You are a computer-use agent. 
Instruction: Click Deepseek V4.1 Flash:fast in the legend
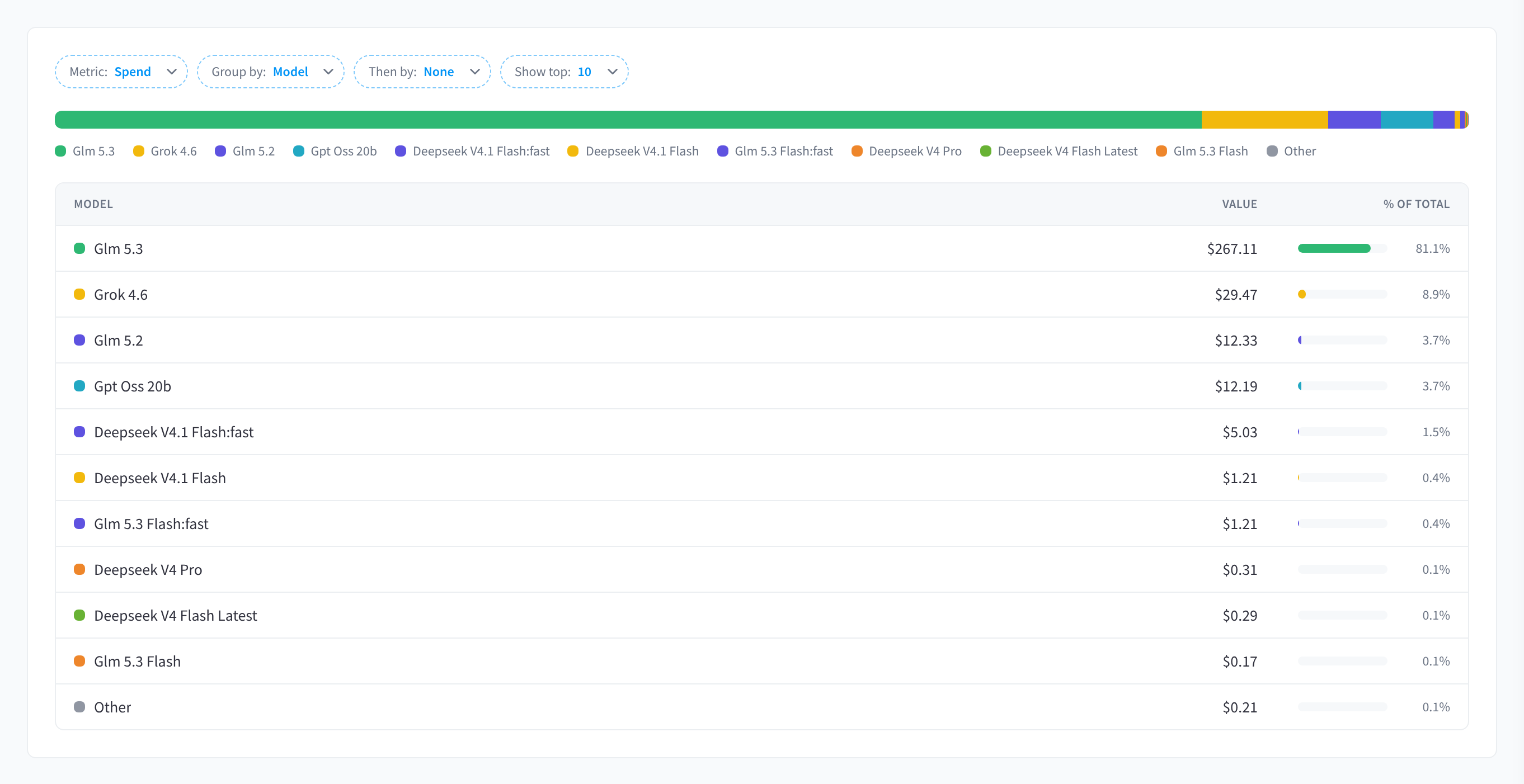(473, 151)
